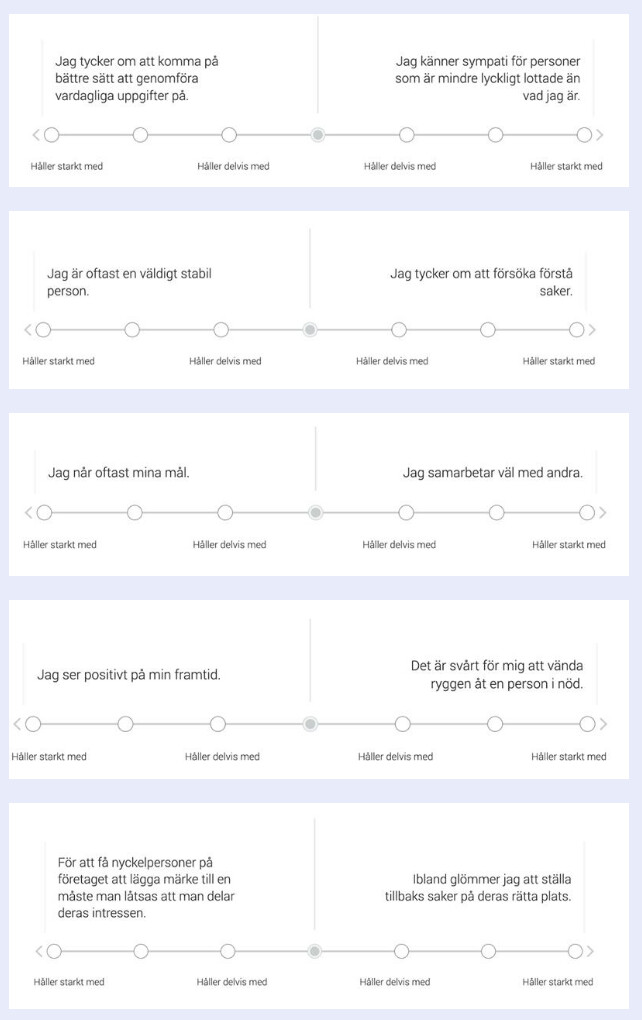Click left chevron on 'Jag ser positivt på min framtid' scale
The image size is (642, 1020).
click(x=17, y=724)
